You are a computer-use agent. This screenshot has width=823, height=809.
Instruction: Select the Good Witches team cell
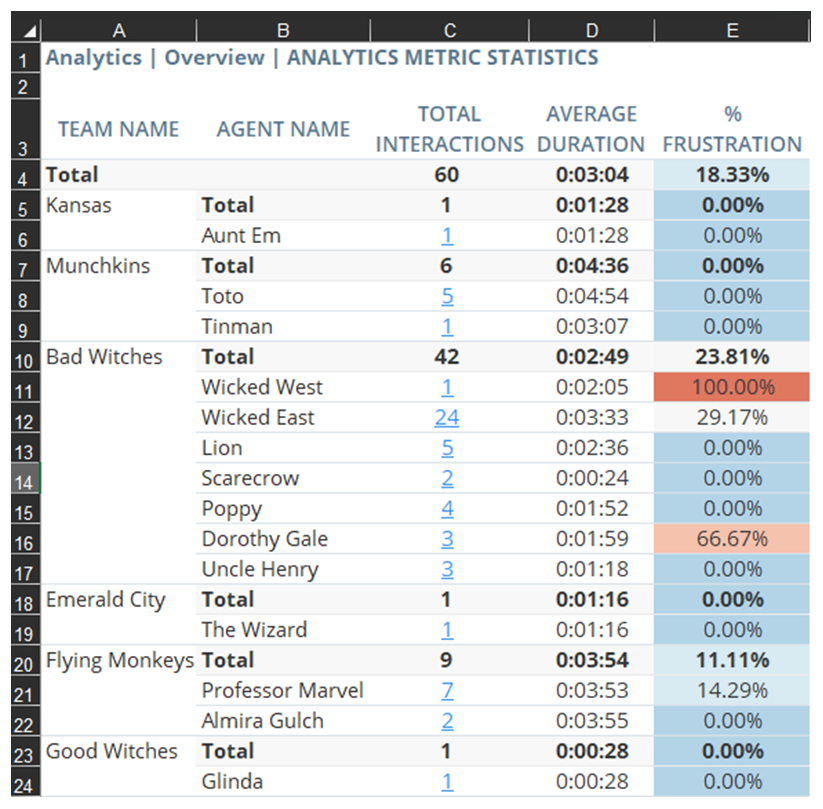pyautogui.click(x=119, y=751)
